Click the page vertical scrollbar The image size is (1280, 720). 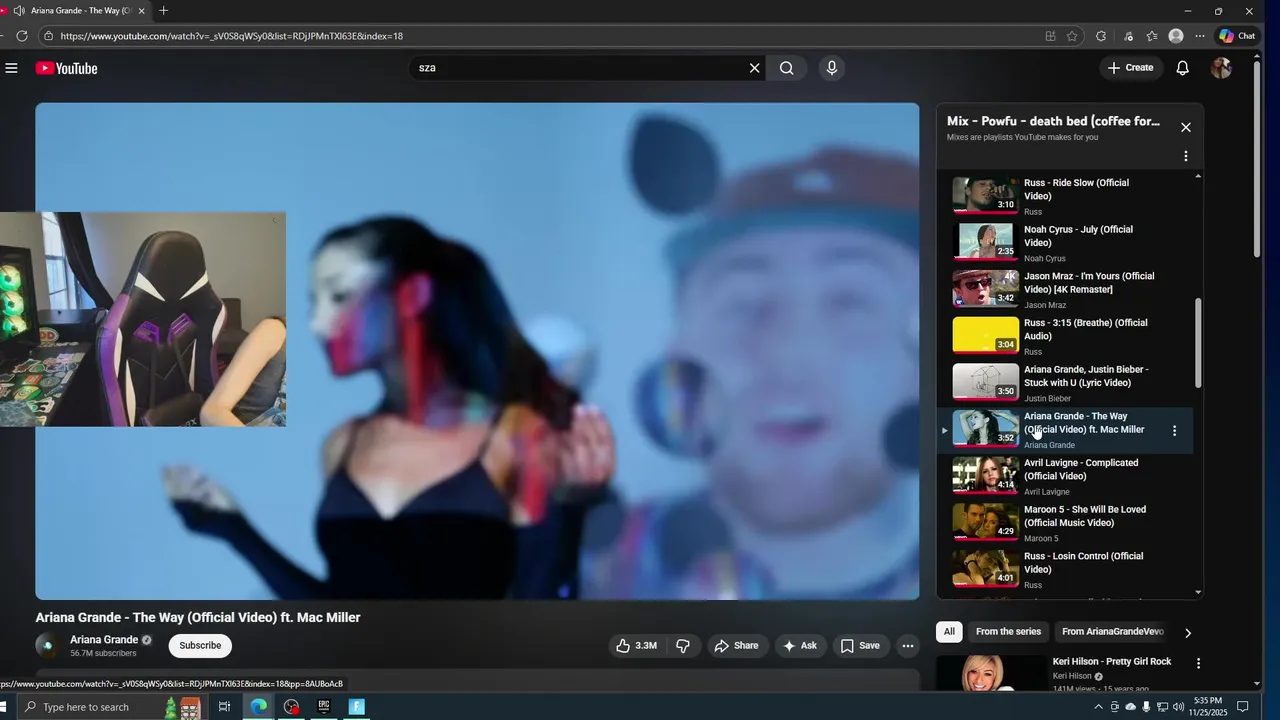[x=1257, y=160]
